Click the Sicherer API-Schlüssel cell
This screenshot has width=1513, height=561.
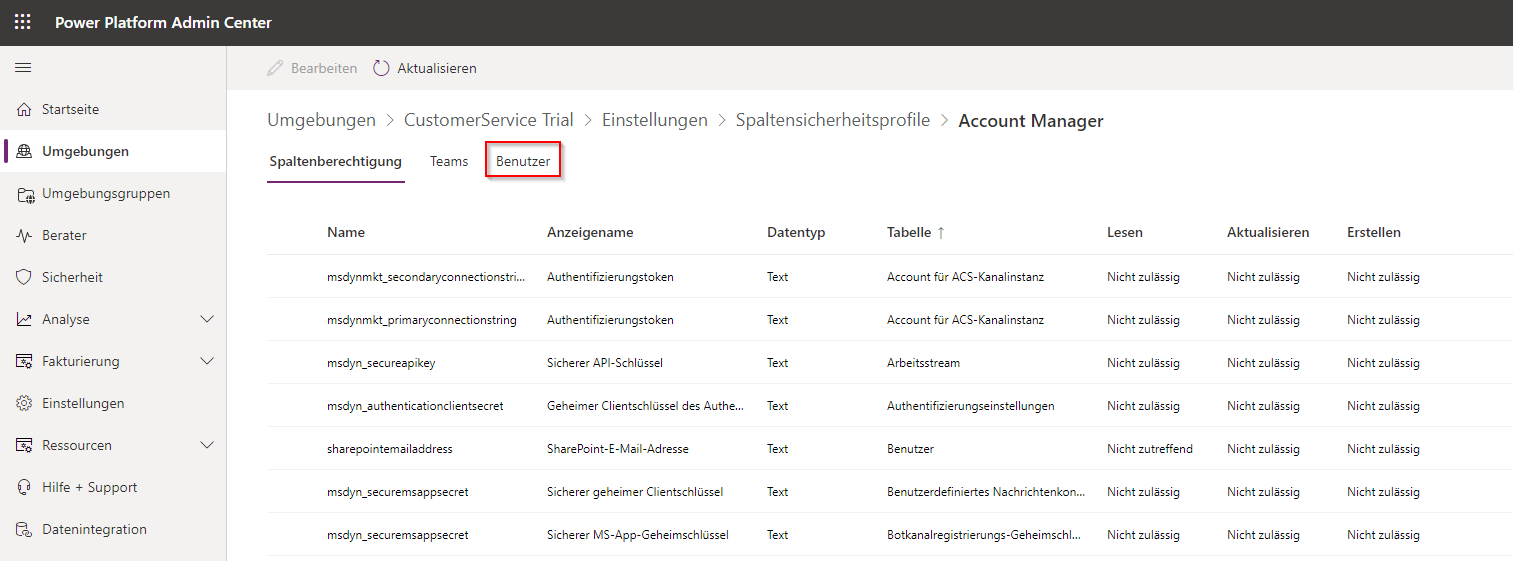click(x=605, y=363)
